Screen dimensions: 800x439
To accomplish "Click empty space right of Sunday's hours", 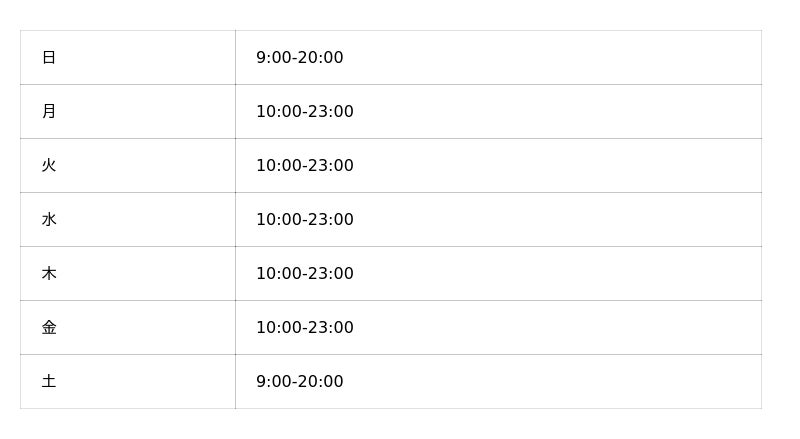I will [560, 58].
